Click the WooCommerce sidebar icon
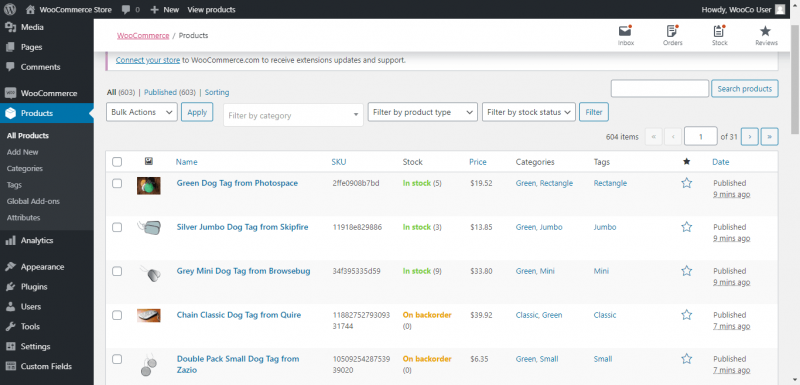800x385 pixels. click(10, 93)
